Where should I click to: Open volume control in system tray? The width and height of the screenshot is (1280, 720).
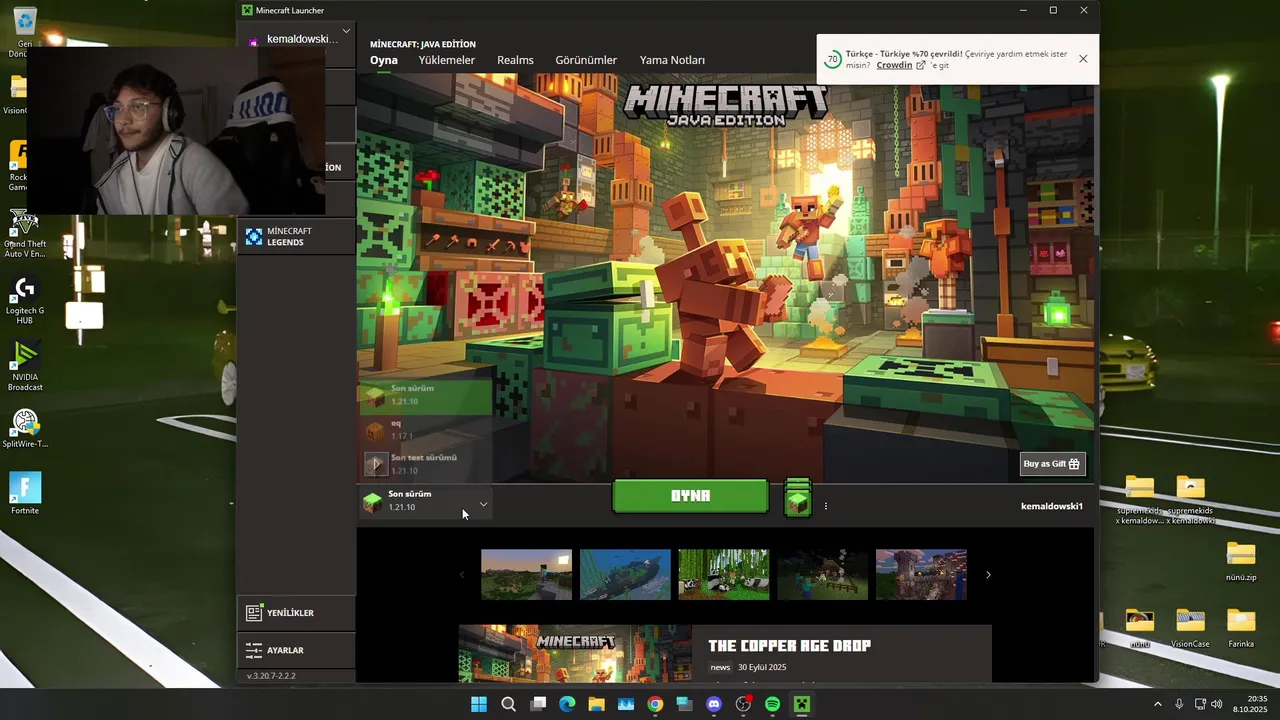click(1217, 704)
